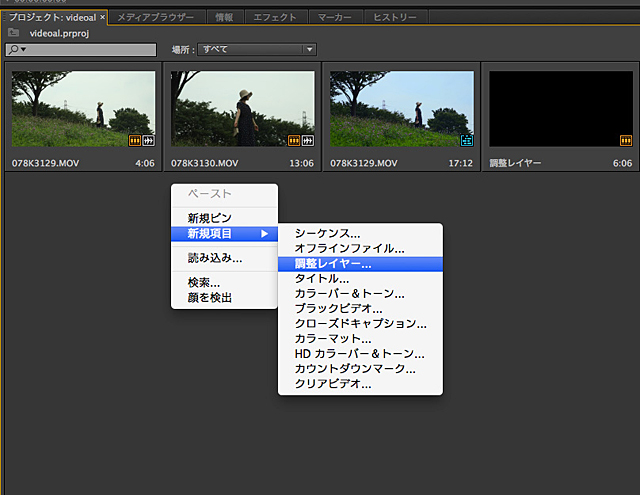Open the エフェクト tab
The image size is (640, 495).
(275, 17)
